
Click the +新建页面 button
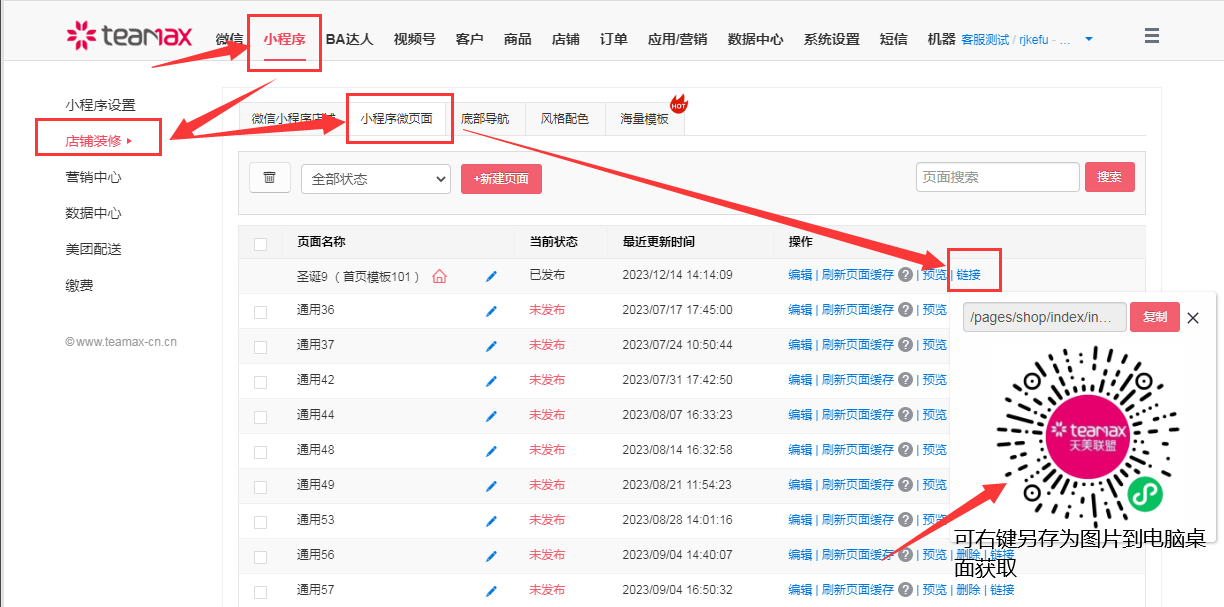pos(501,179)
